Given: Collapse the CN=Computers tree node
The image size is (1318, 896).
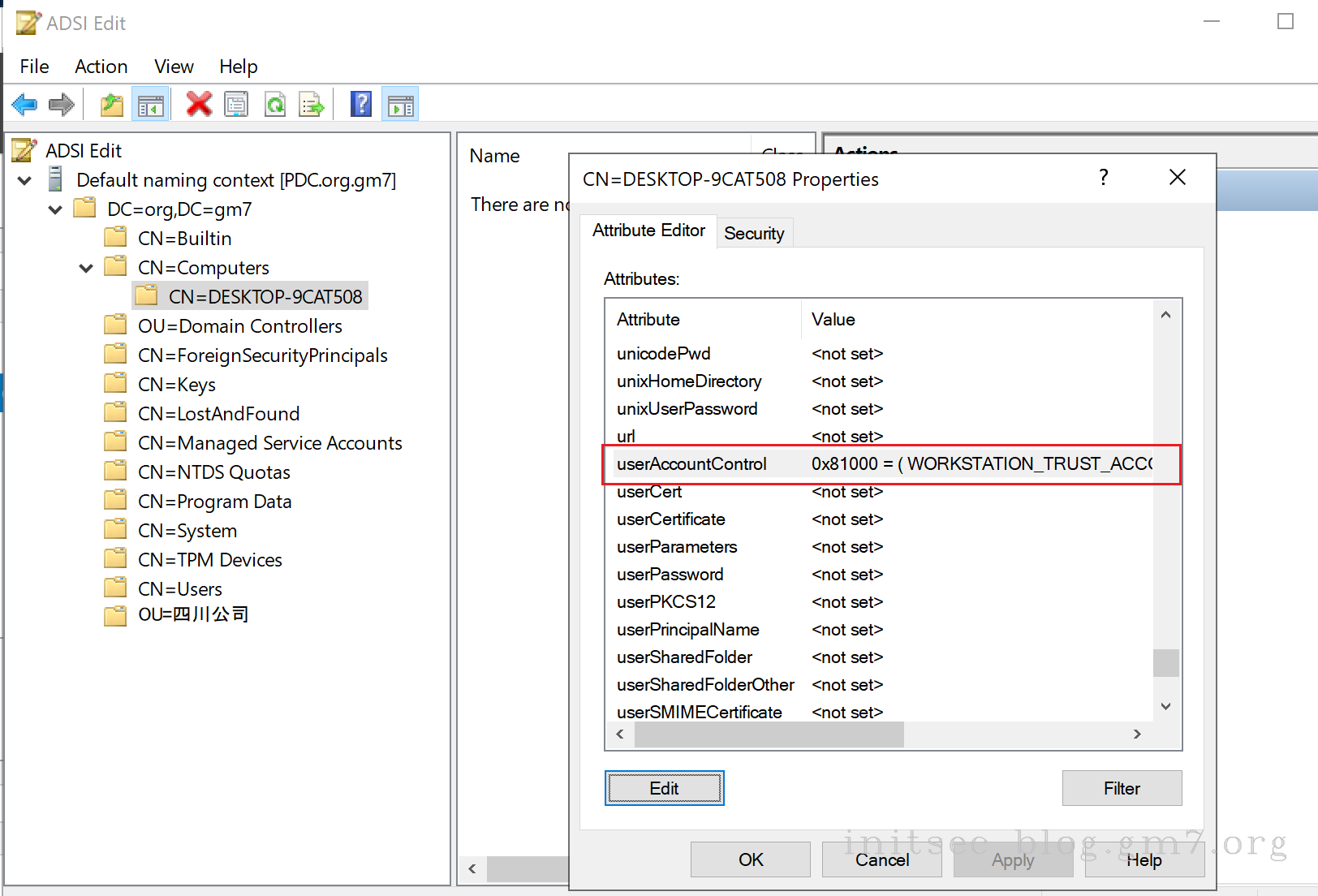Looking at the screenshot, I should point(86,268).
